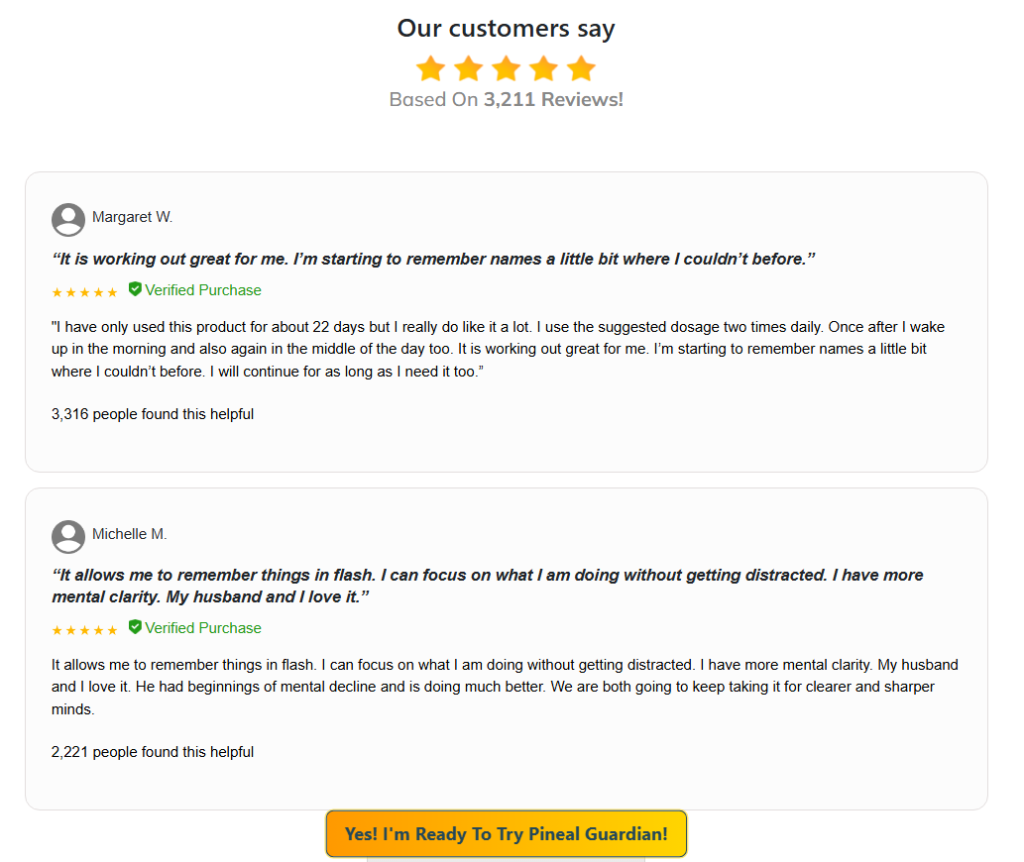1024x862 pixels.
Task: Expand Michelle M.'s review card
Action: pyautogui.click(x=506, y=645)
